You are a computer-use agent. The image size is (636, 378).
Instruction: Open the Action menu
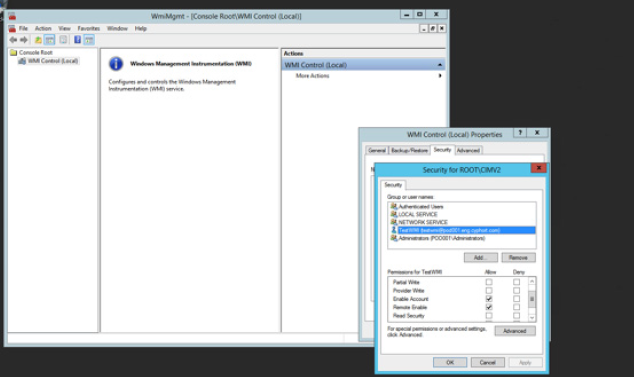click(43, 28)
